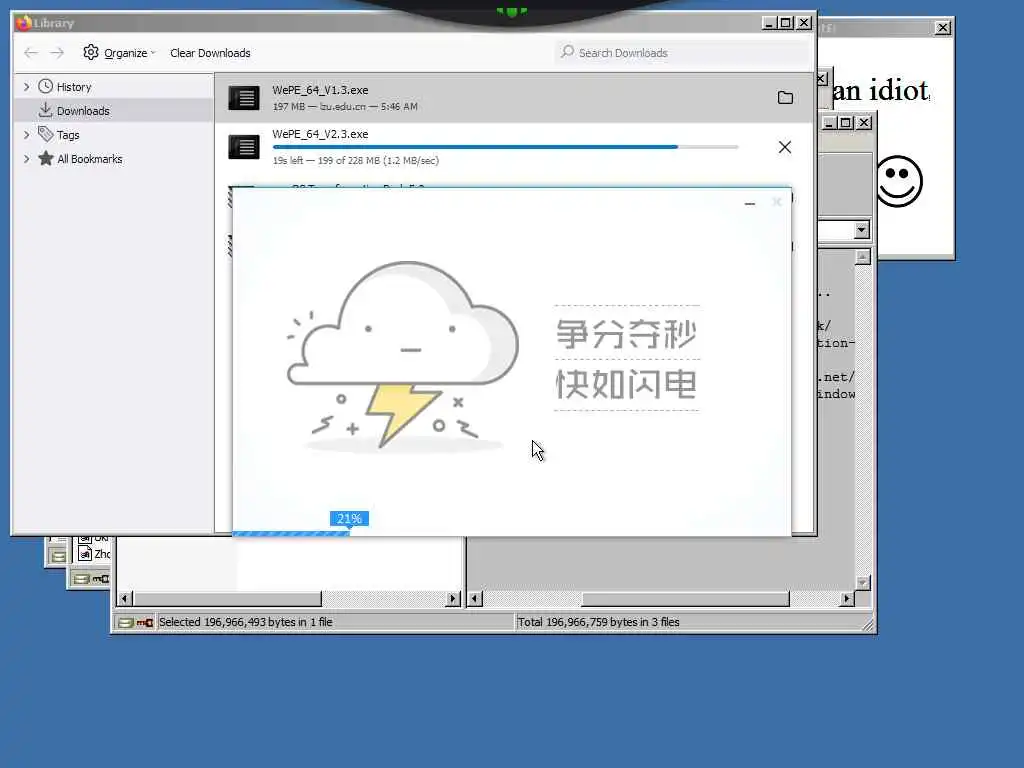Minimize the Library window
The height and width of the screenshot is (768, 1024).
click(x=769, y=23)
